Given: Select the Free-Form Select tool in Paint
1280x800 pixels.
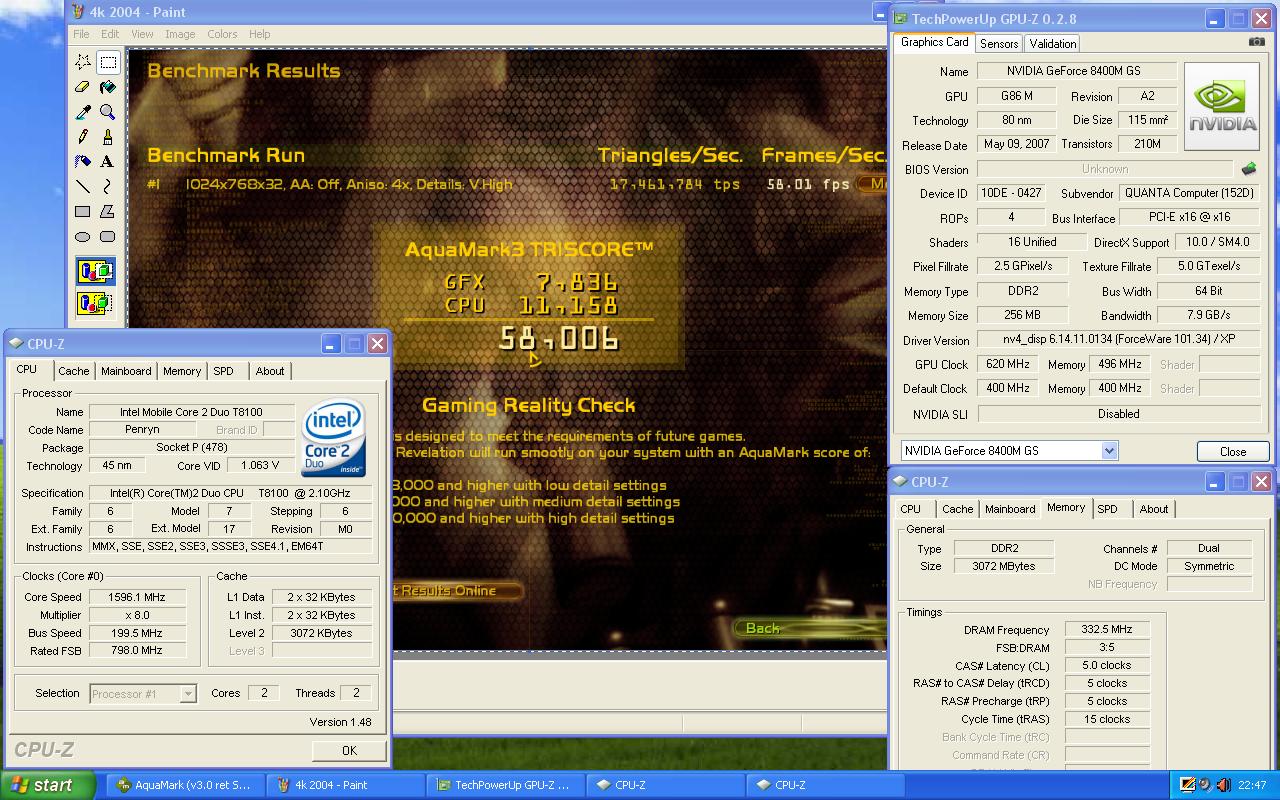Looking at the screenshot, I should click(83, 62).
